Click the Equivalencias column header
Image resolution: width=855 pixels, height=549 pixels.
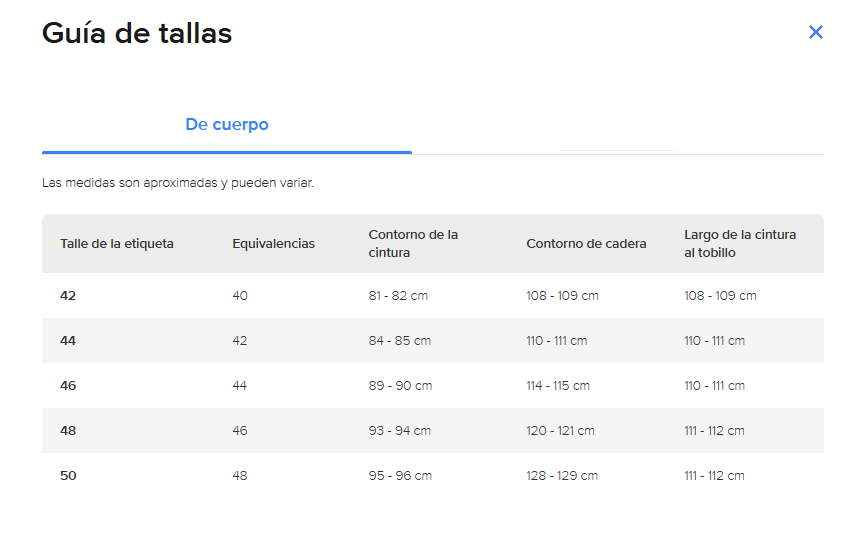273,244
